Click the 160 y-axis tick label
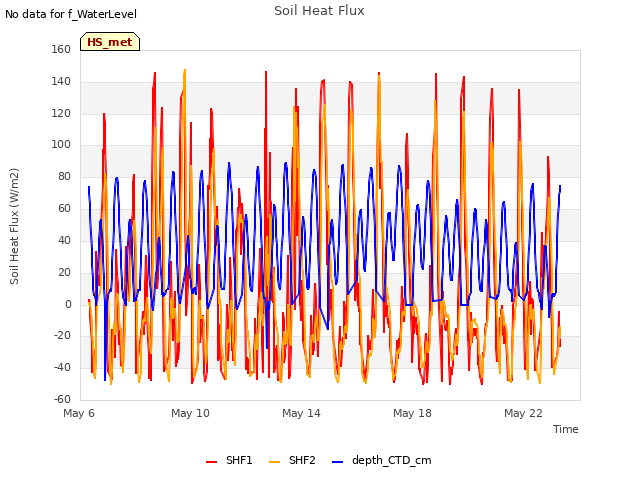This screenshot has height=480, width=640. coord(61,49)
